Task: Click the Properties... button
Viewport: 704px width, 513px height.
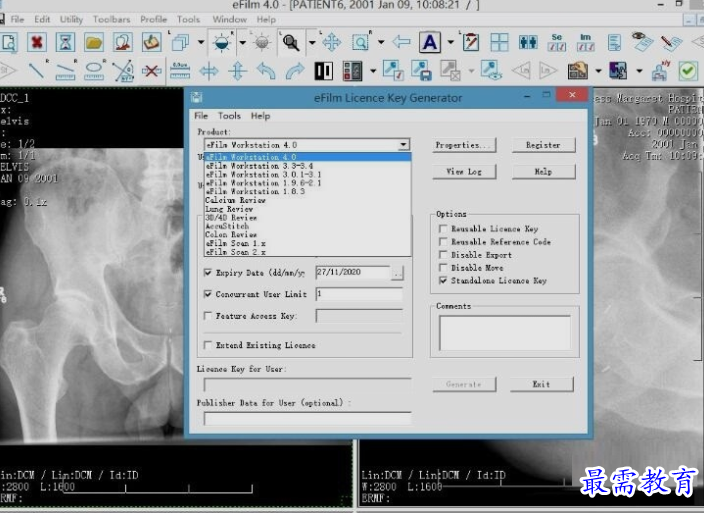Action: coord(464,145)
